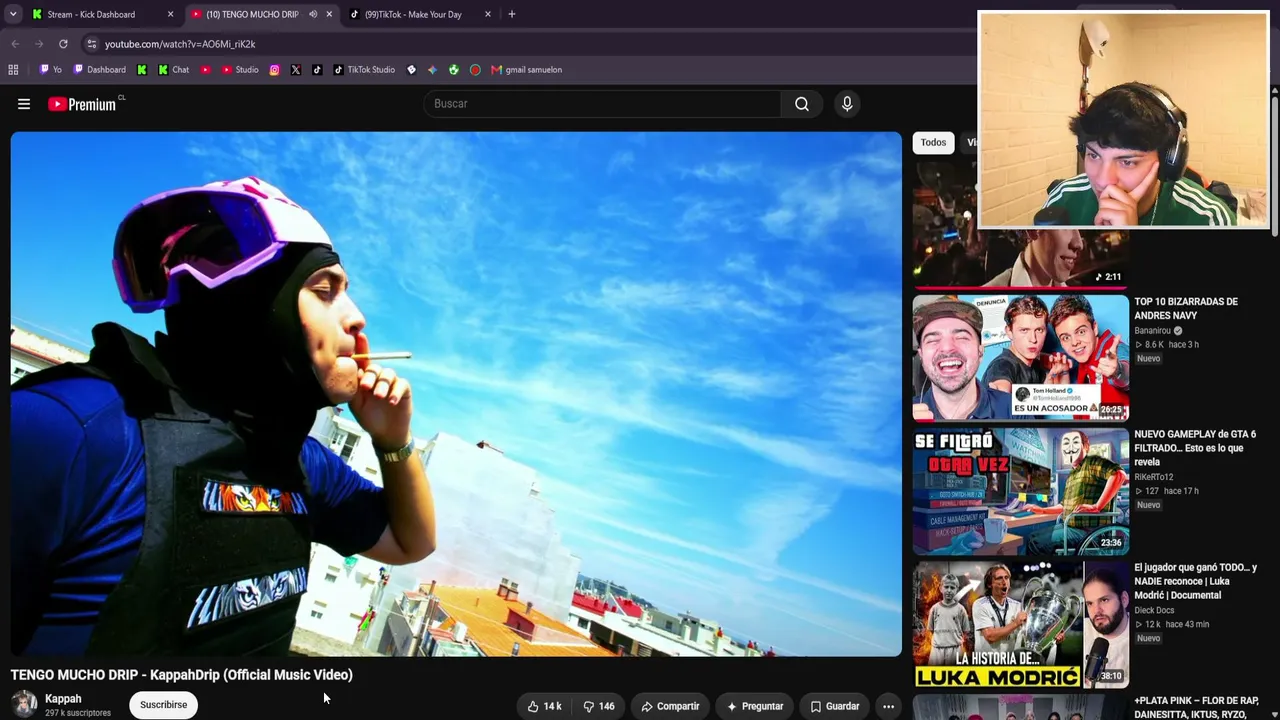Expand the tab search dropdown arrow
The height and width of the screenshot is (720, 1280).
click(x=13, y=14)
